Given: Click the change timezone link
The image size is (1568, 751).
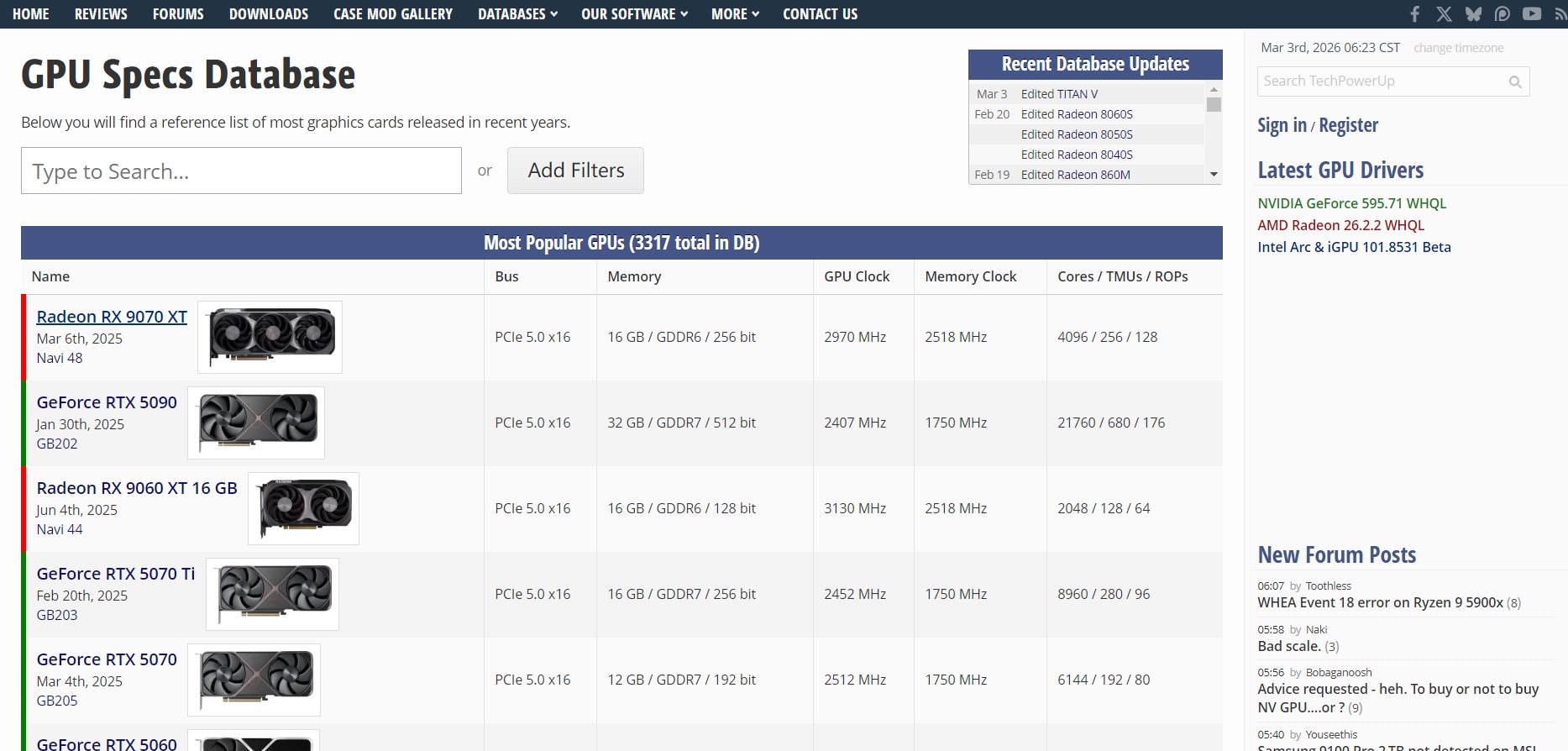Looking at the screenshot, I should point(1458,48).
